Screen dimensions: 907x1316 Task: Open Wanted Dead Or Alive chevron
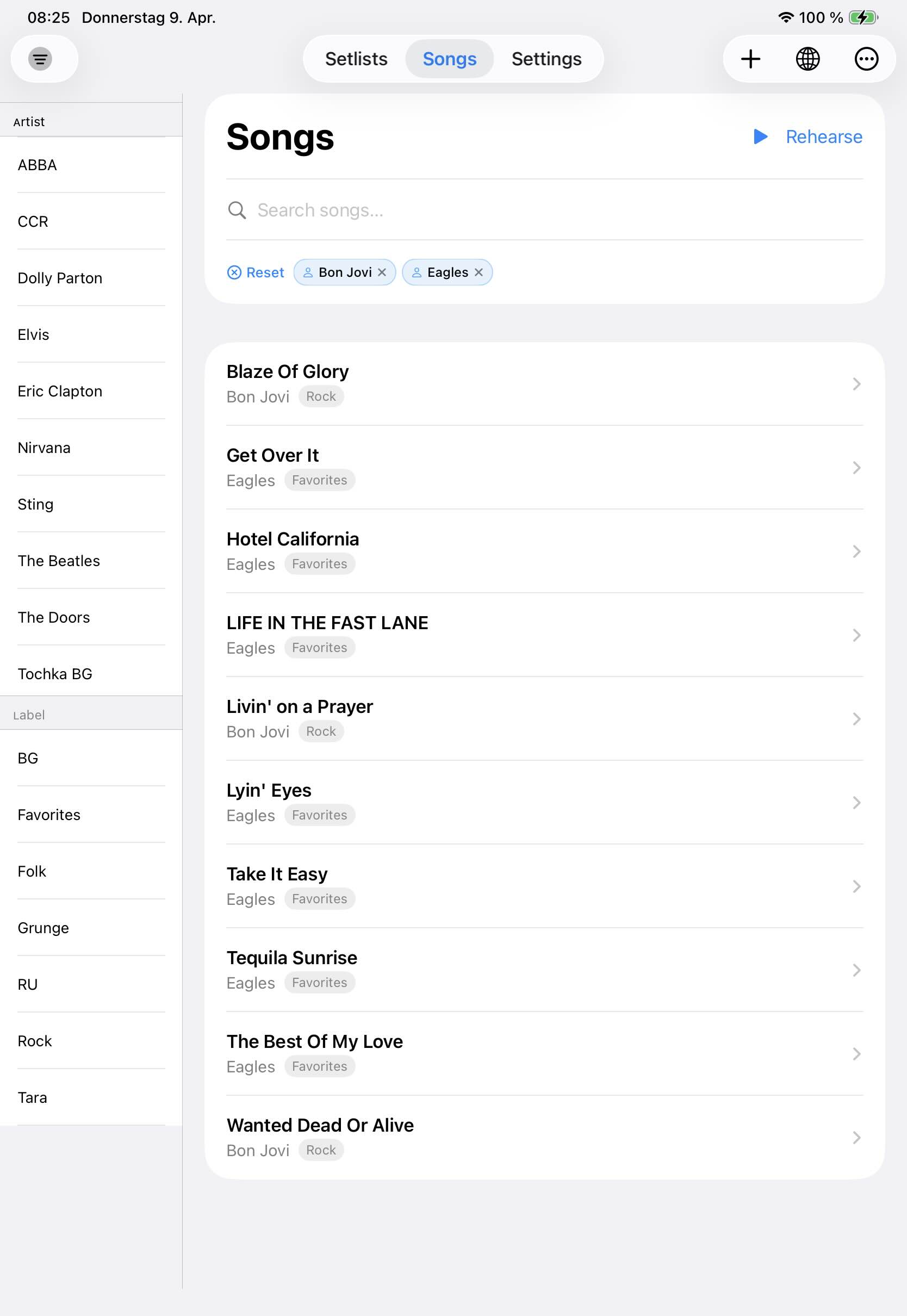pyautogui.click(x=856, y=1138)
